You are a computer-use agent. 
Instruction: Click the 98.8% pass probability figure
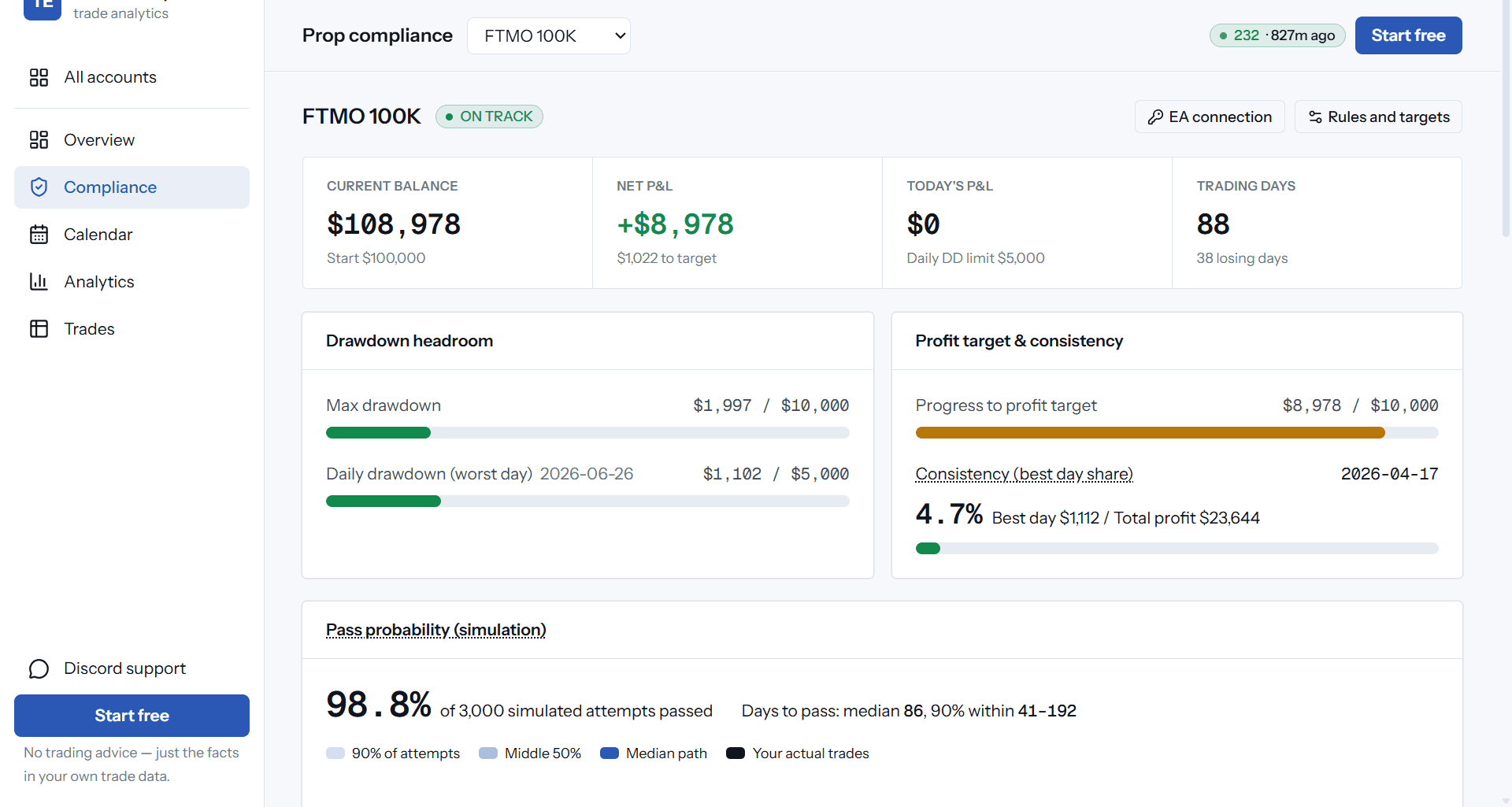379,705
